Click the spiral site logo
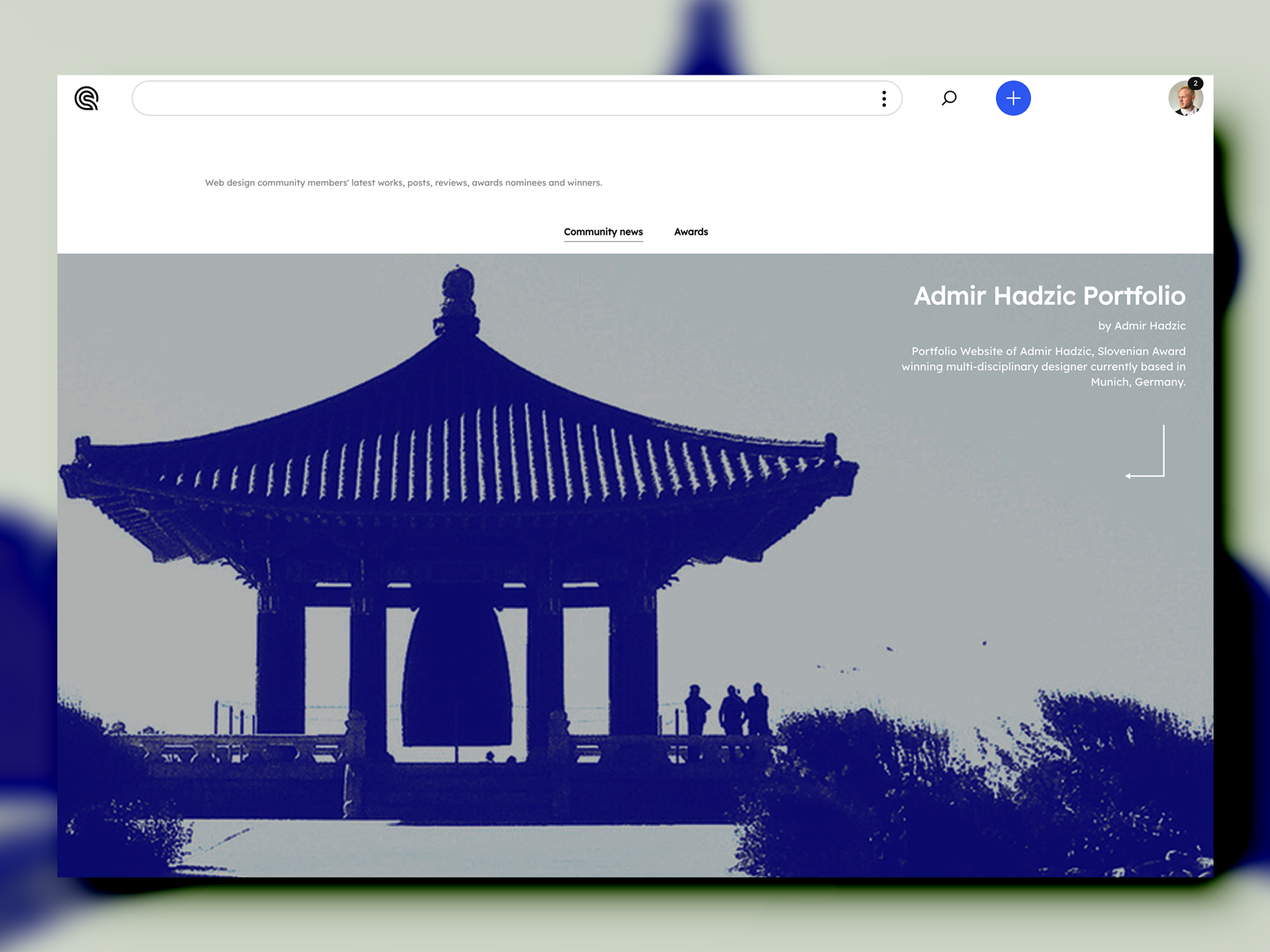Image resolution: width=1270 pixels, height=952 pixels. pyautogui.click(x=87, y=98)
